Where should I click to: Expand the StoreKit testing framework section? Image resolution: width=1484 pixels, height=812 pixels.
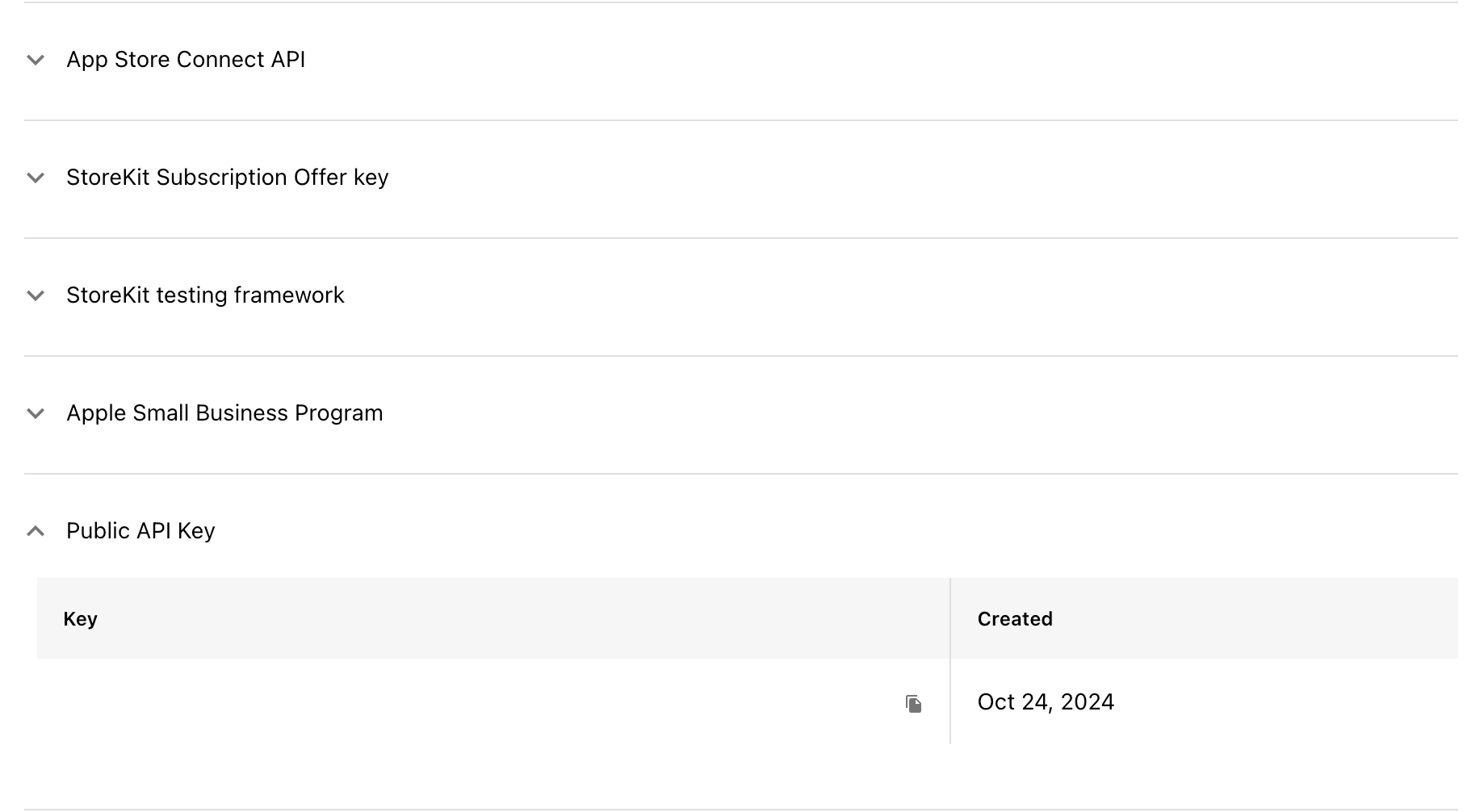coord(205,295)
